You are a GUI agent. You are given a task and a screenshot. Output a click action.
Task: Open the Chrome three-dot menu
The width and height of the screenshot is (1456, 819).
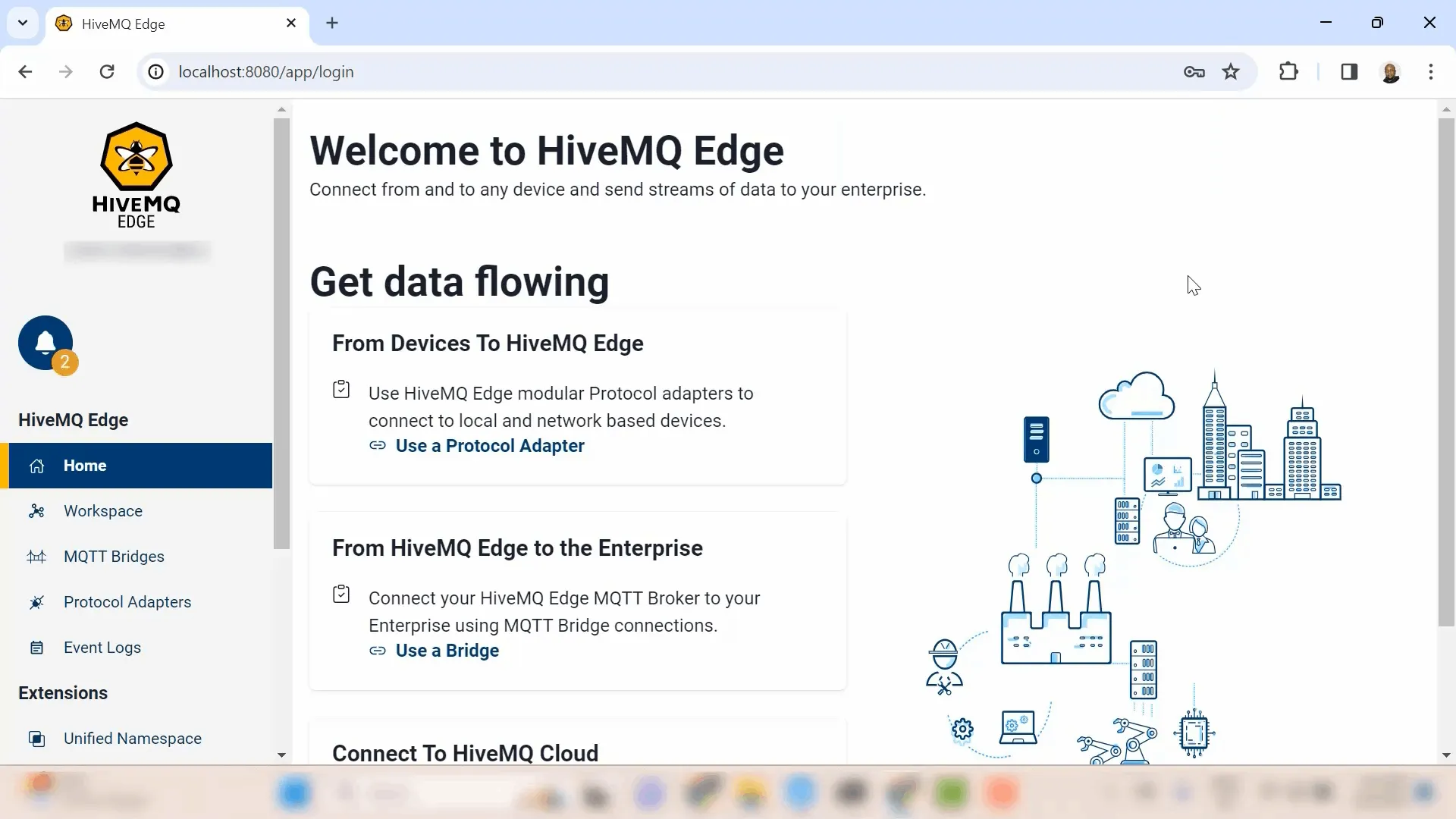(1431, 72)
